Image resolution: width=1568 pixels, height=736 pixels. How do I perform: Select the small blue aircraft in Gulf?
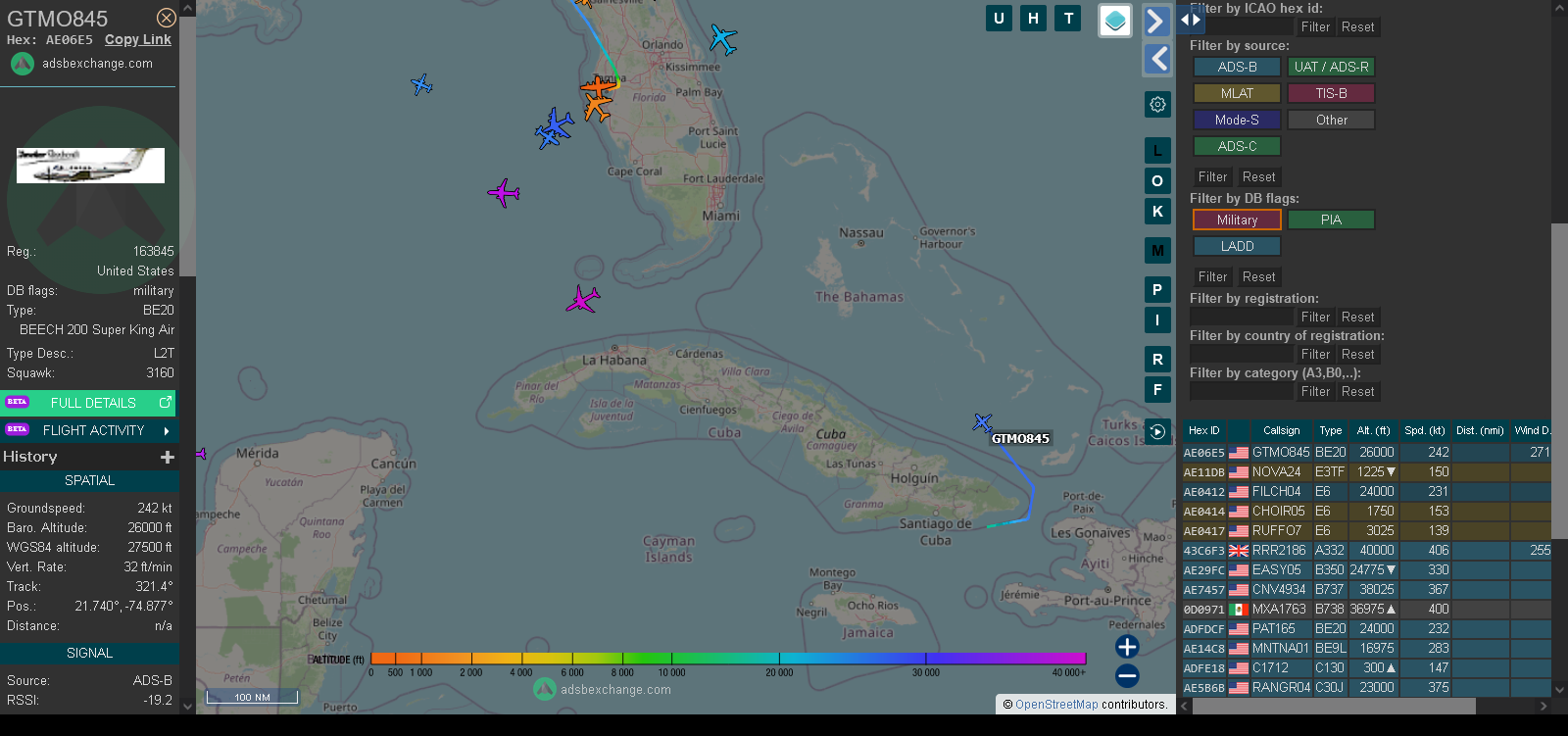click(x=421, y=85)
